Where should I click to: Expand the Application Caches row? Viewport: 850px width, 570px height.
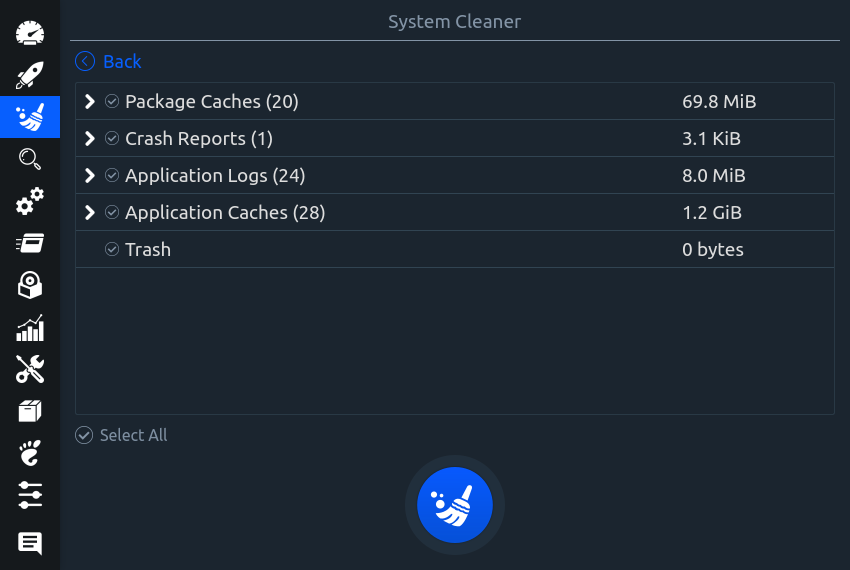tap(90, 213)
